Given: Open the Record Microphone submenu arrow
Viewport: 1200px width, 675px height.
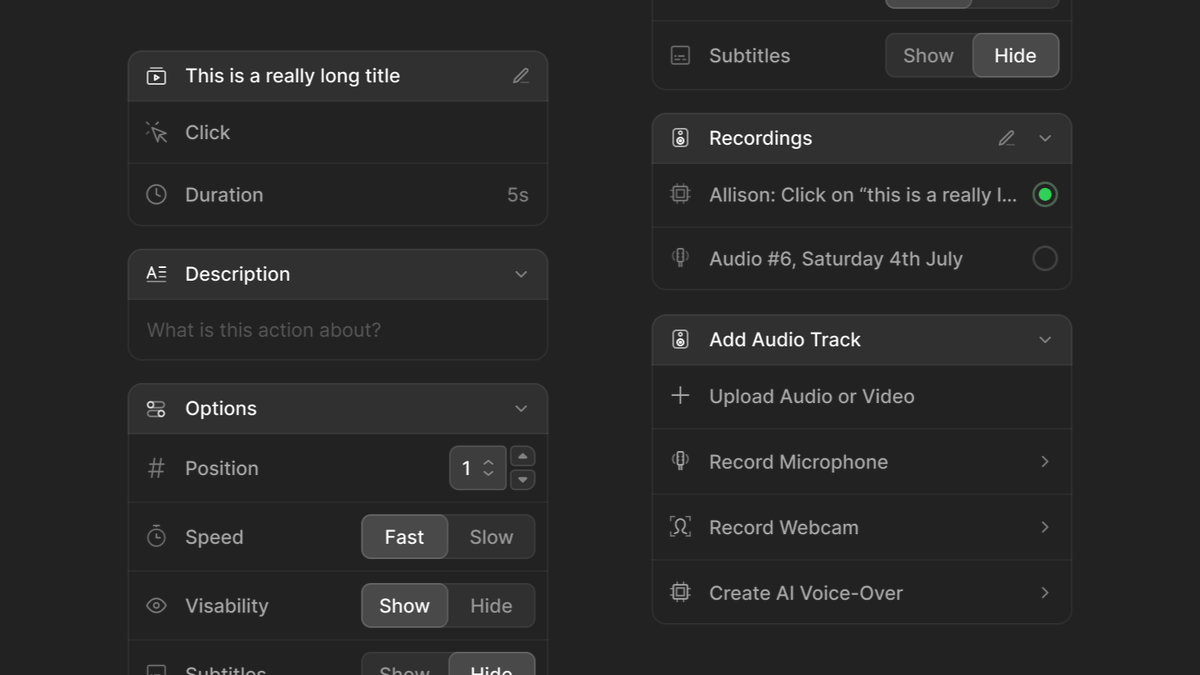Looking at the screenshot, I should 1045,461.
